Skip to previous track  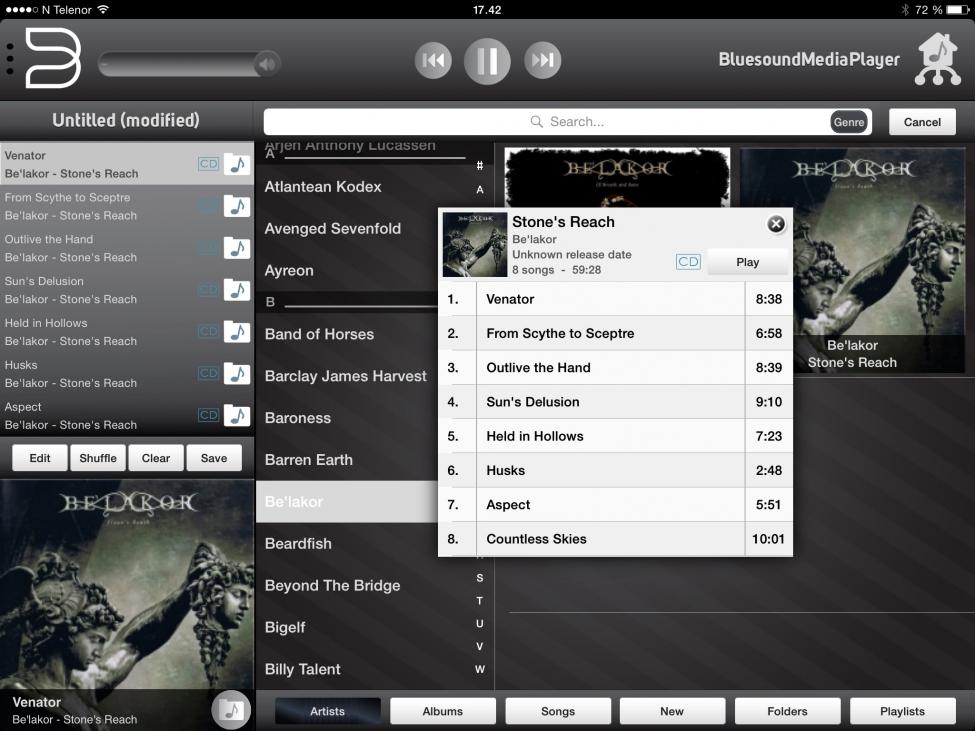[x=433, y=60]
